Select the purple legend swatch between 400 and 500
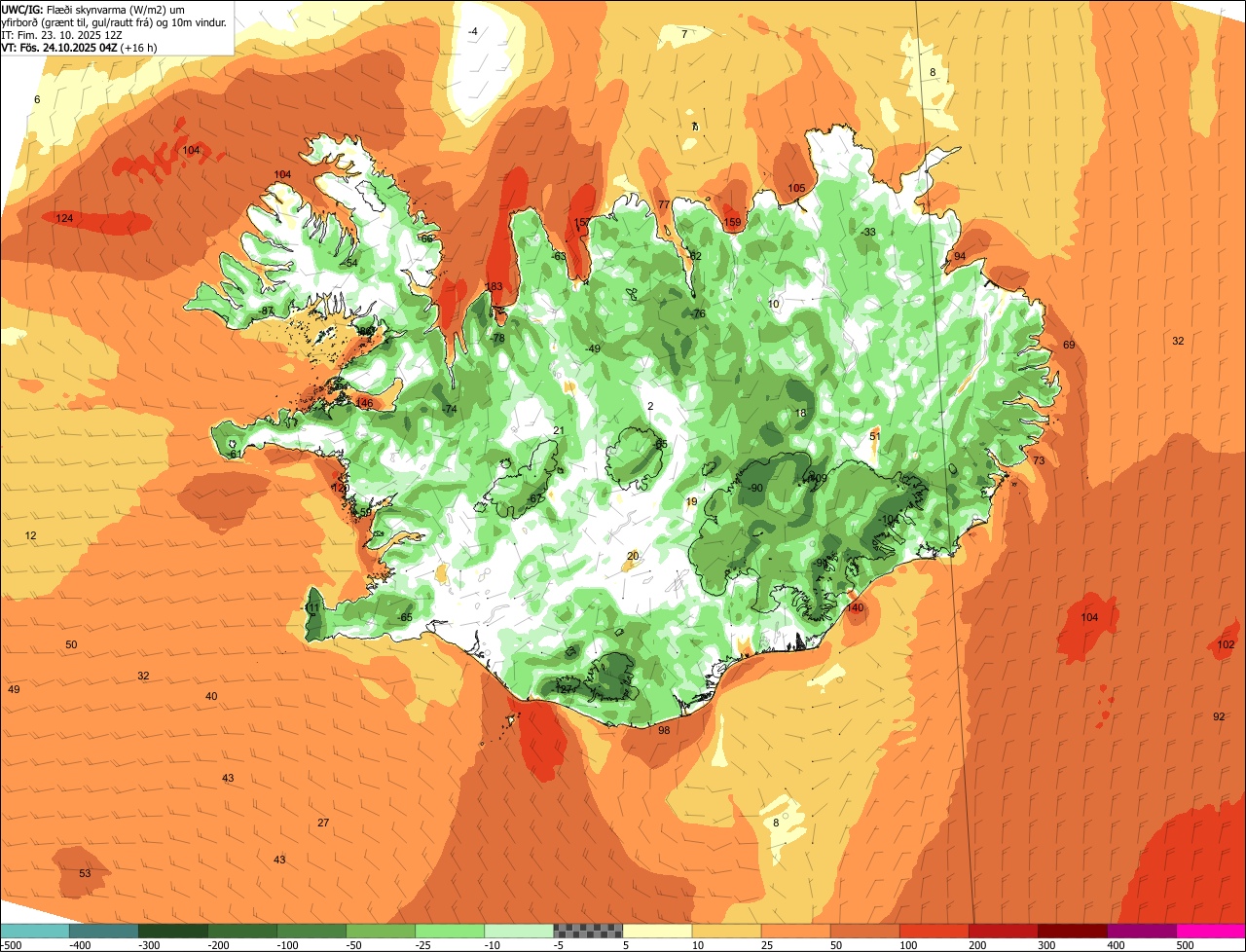 pyautogui.click(x=1141, y=930)
